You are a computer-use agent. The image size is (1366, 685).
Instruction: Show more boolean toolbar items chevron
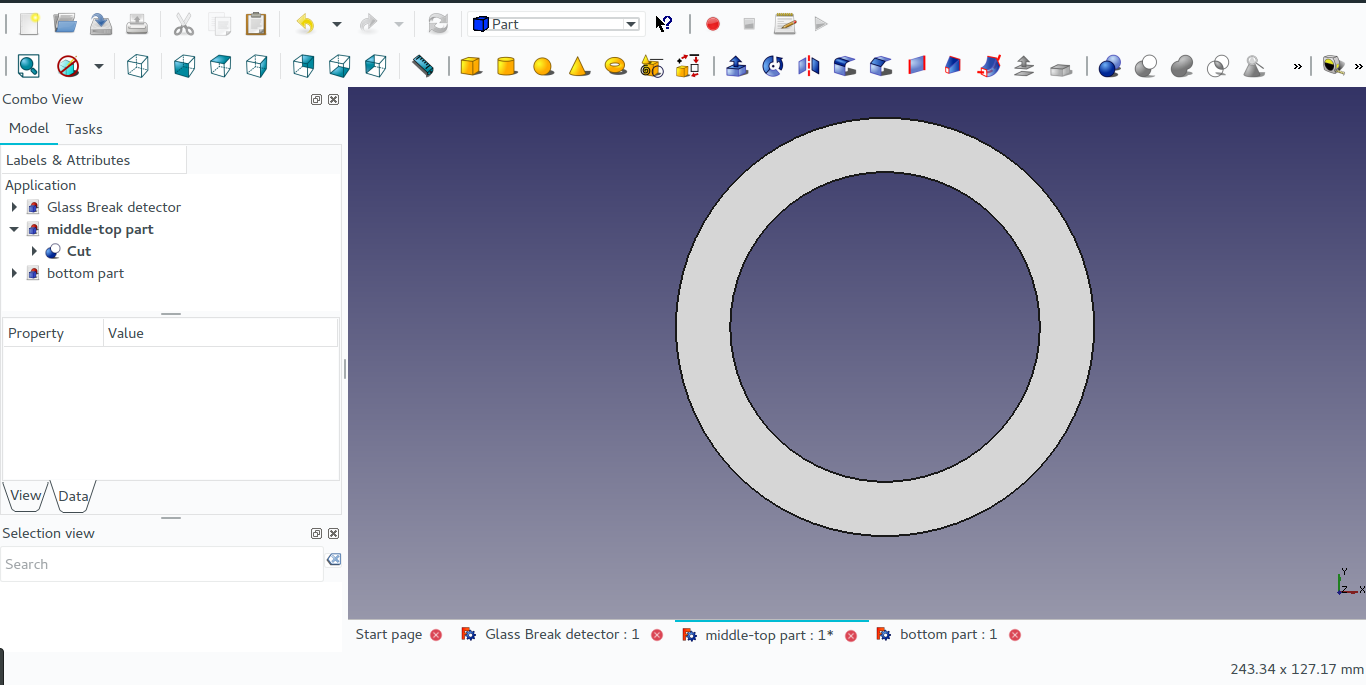[1298, 66]
